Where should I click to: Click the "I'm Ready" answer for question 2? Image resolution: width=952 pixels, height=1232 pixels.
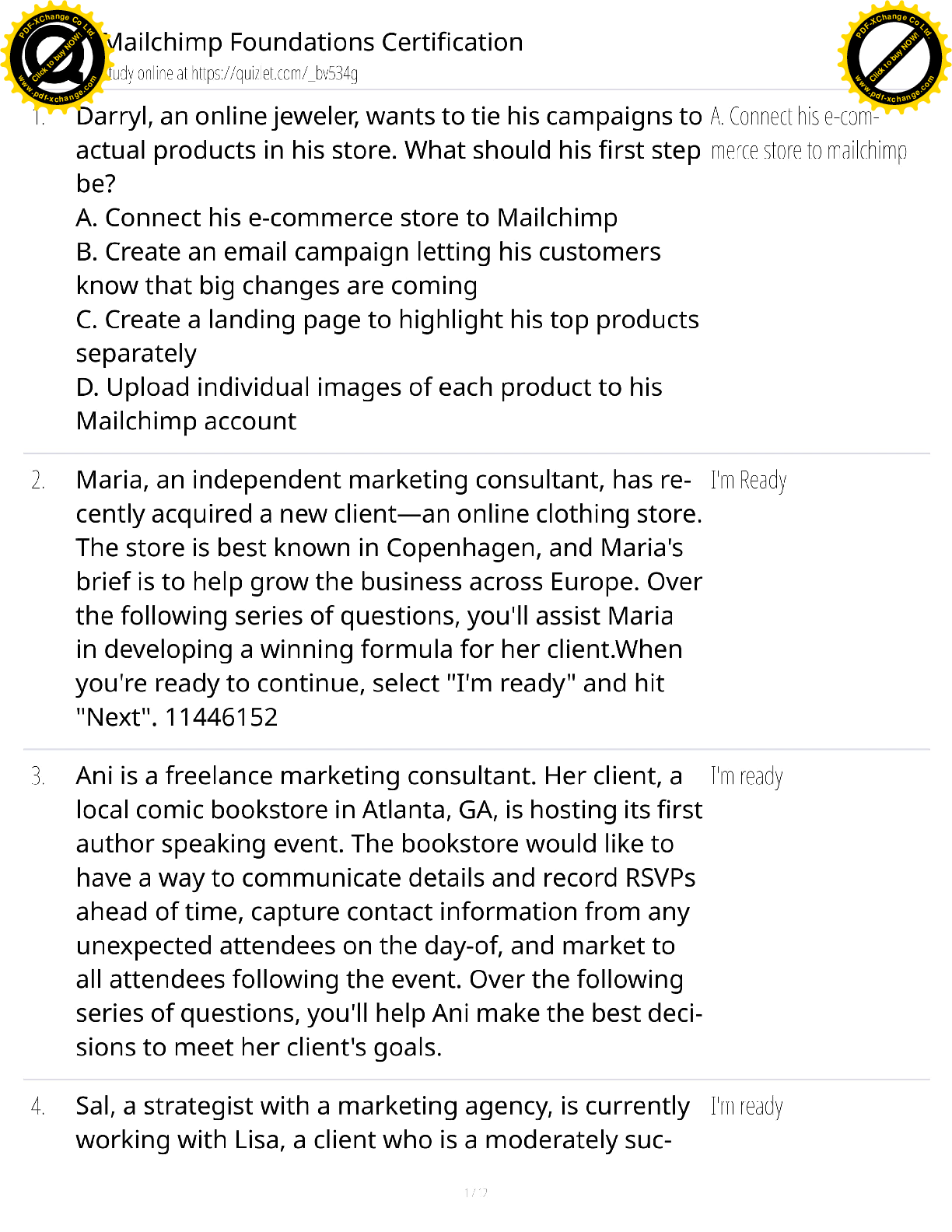(x=748, y=481)
